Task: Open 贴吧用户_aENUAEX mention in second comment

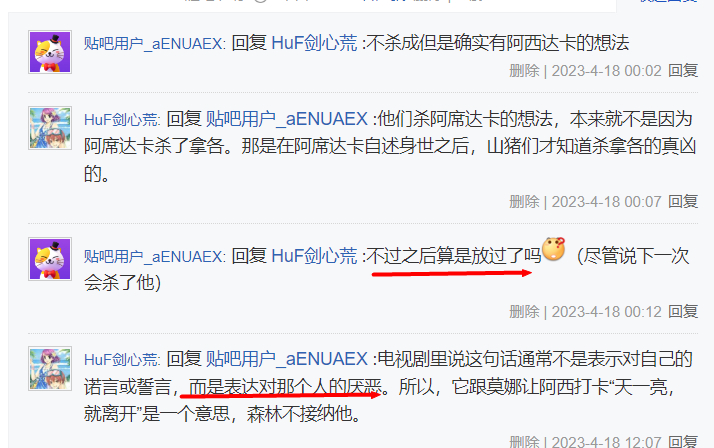Action: click(x=287, y=119)
